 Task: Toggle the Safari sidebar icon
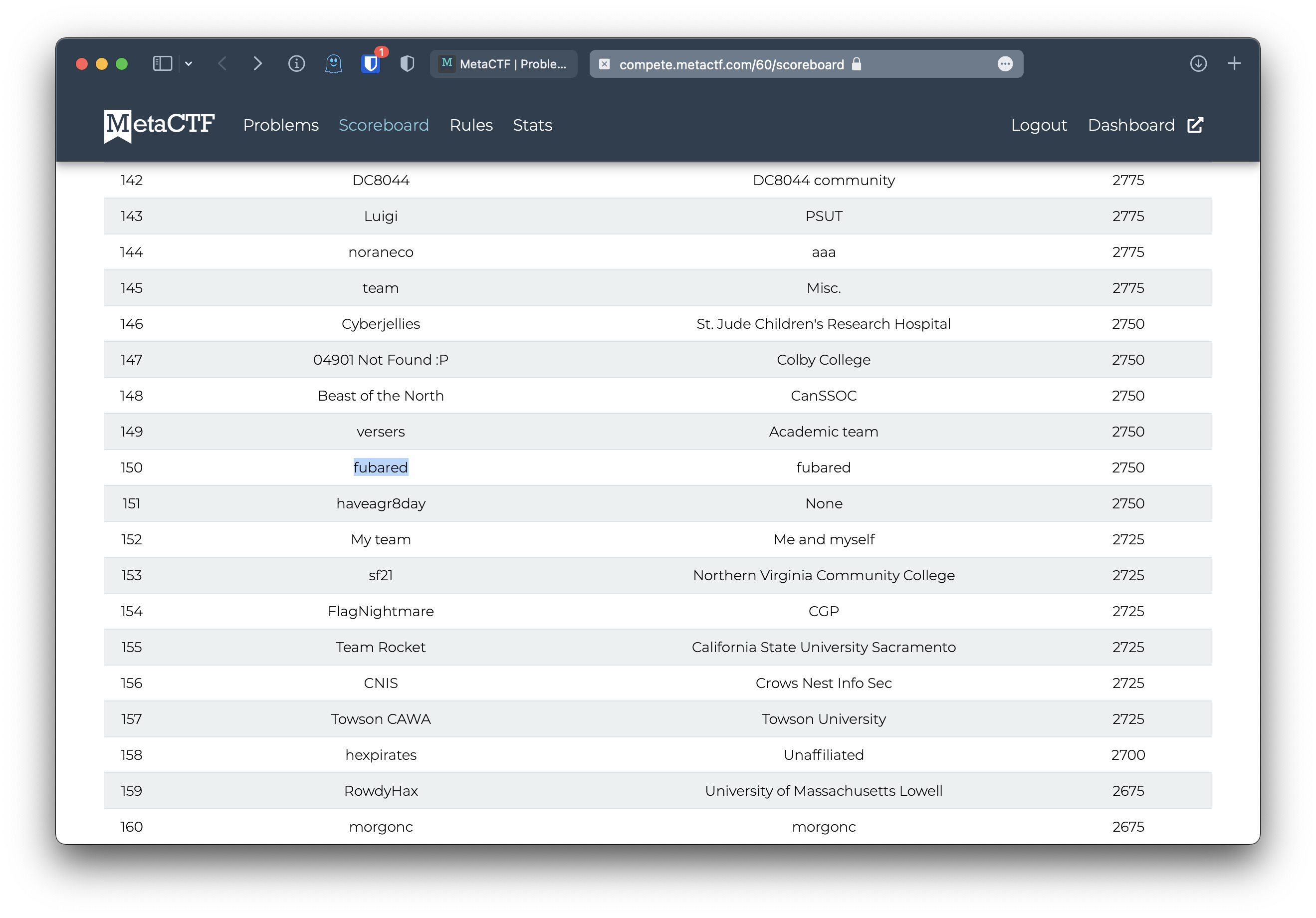[163, 64]
